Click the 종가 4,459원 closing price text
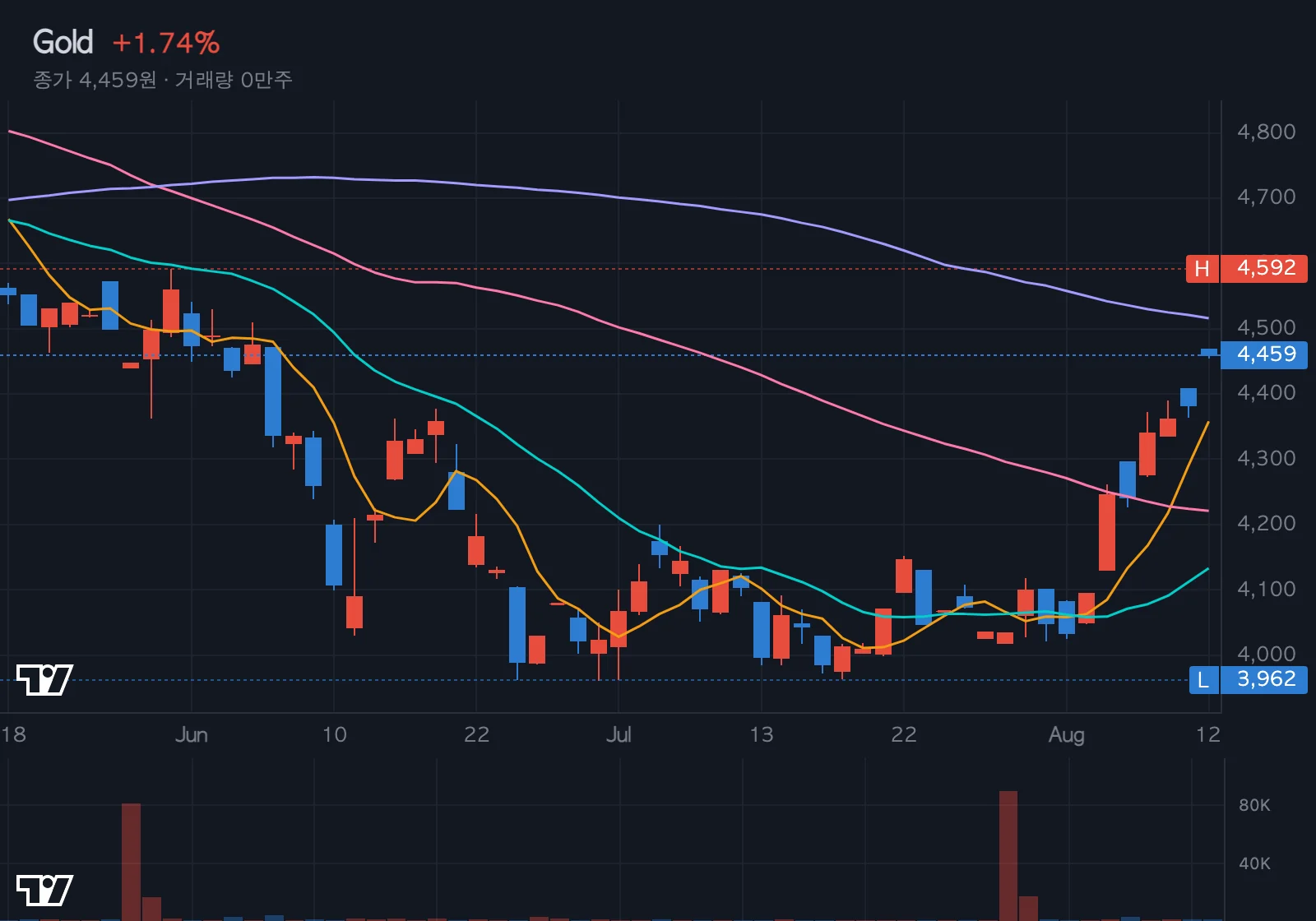 point(95,80)
